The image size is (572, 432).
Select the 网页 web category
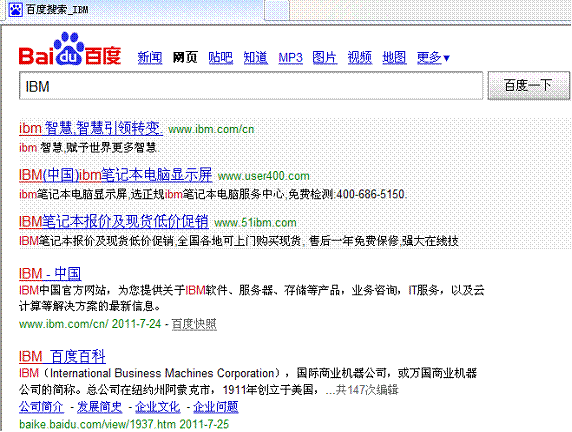pyautogui.click(x=185, y=58)
